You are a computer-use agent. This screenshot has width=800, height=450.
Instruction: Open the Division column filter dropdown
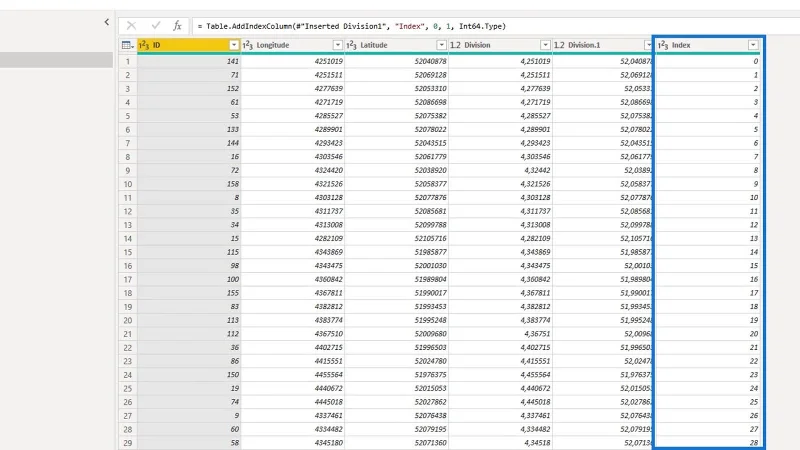pyautogui.click(x=545, y=45)
